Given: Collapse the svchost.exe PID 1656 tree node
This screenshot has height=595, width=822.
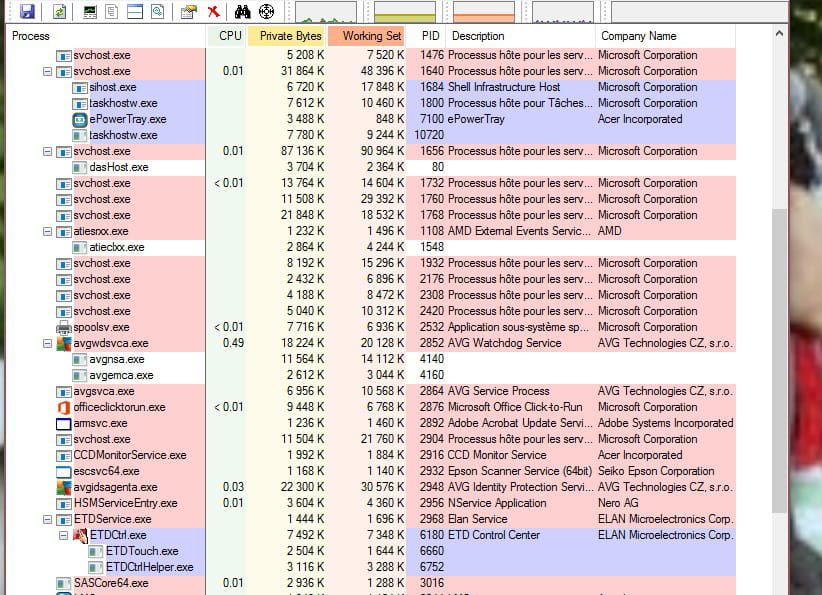Looking at the screenshot, I should tap(47, 152).
